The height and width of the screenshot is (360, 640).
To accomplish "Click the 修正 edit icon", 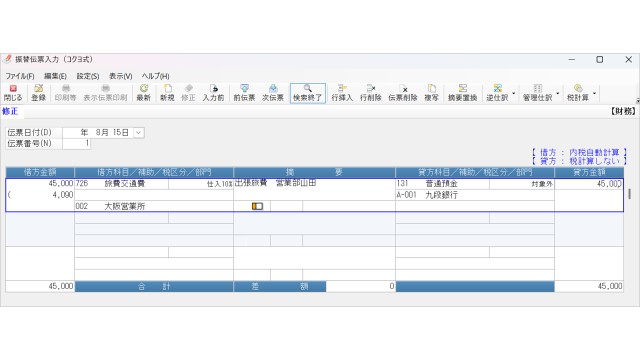I will [188, 93].
